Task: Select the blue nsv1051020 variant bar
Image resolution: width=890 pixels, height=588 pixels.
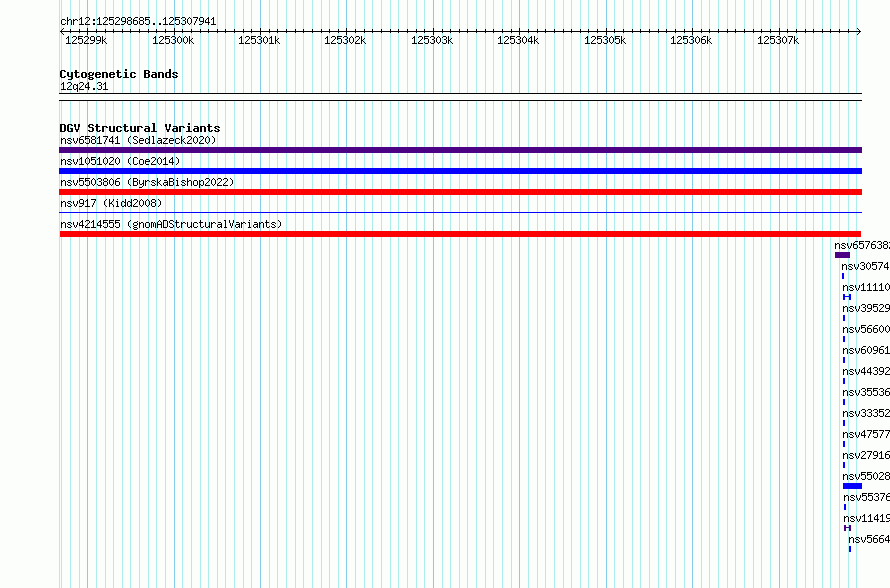Action: point(460,171)
